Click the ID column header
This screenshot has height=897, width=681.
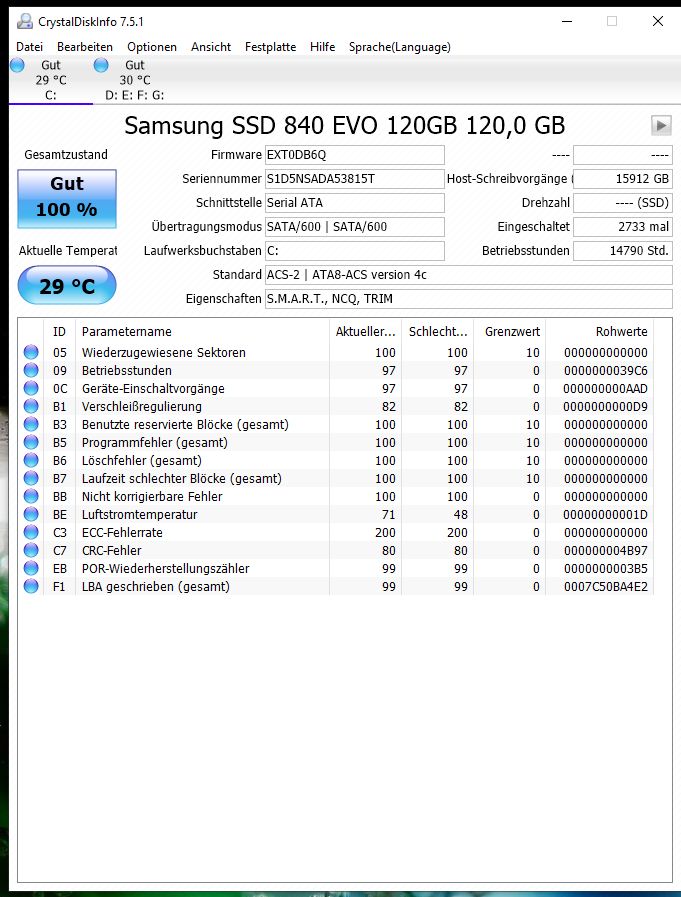pyautogui.click(x=60, y=332)
